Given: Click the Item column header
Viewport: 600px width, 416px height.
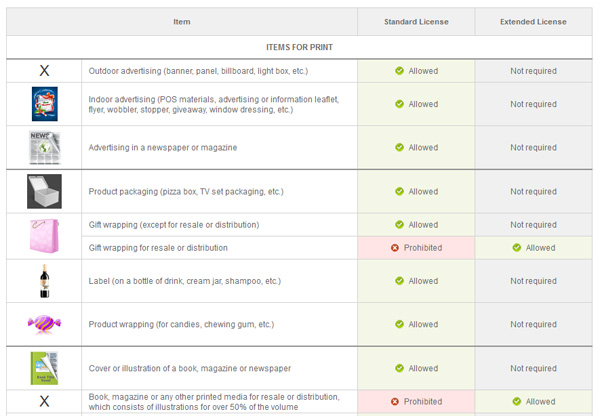Looking at the screenshot, I should point(181,22).
